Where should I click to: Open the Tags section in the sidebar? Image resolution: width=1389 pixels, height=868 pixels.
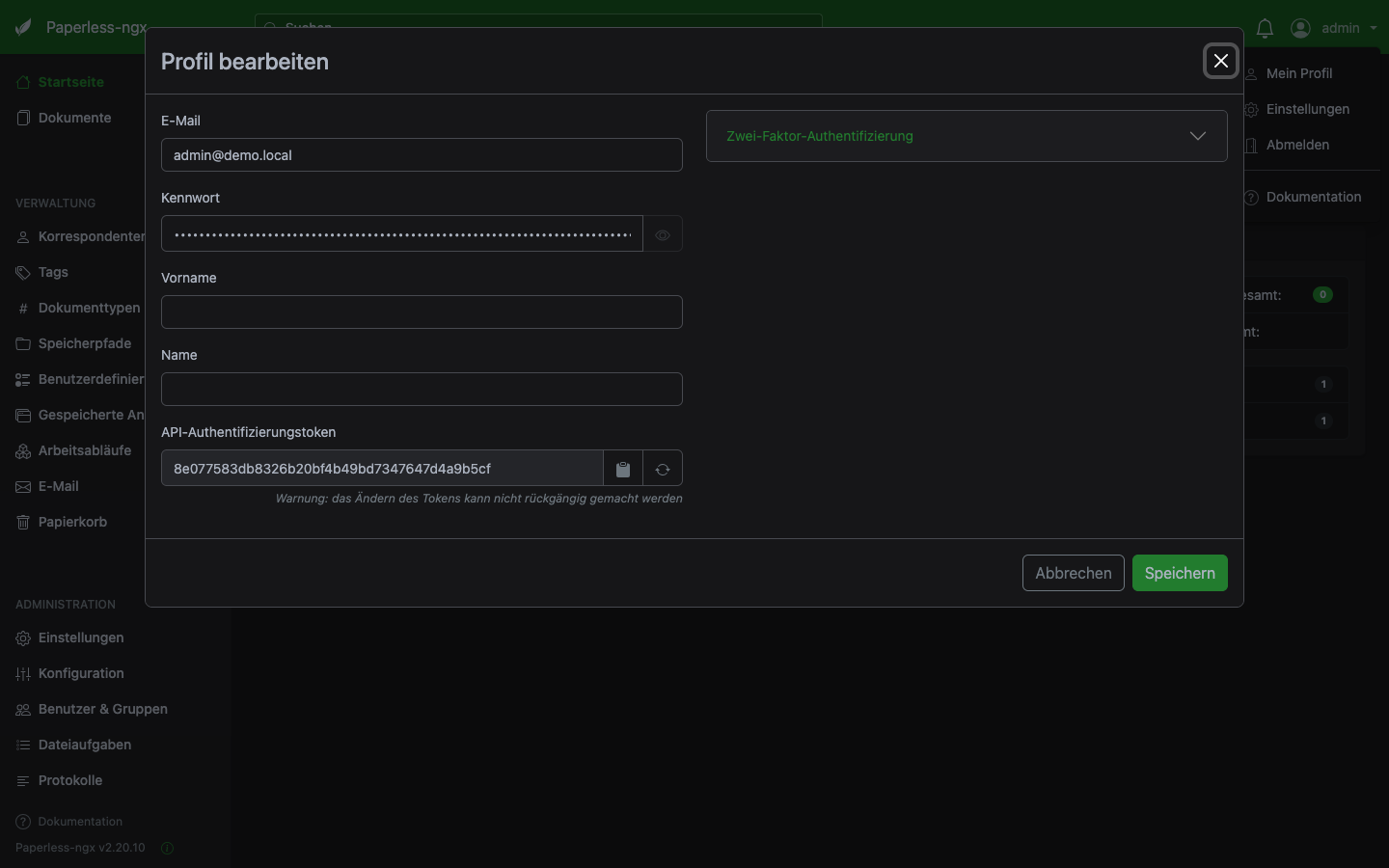click(53, 272)
